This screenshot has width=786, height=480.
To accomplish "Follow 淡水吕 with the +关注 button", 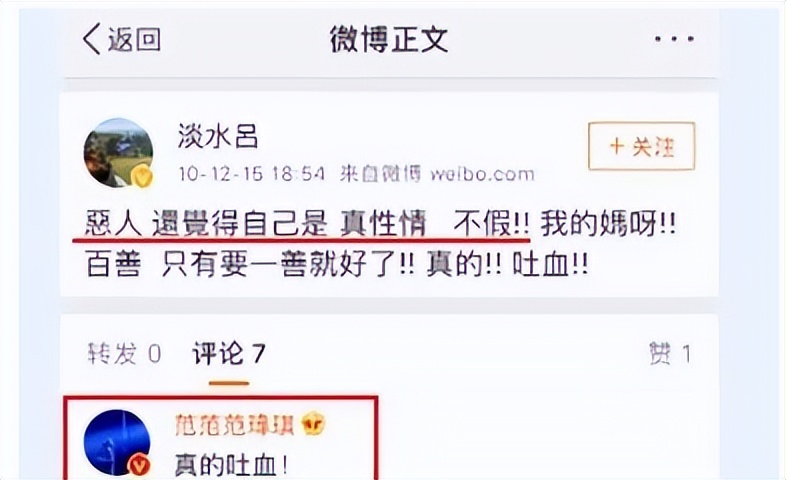I will (642, 146).
